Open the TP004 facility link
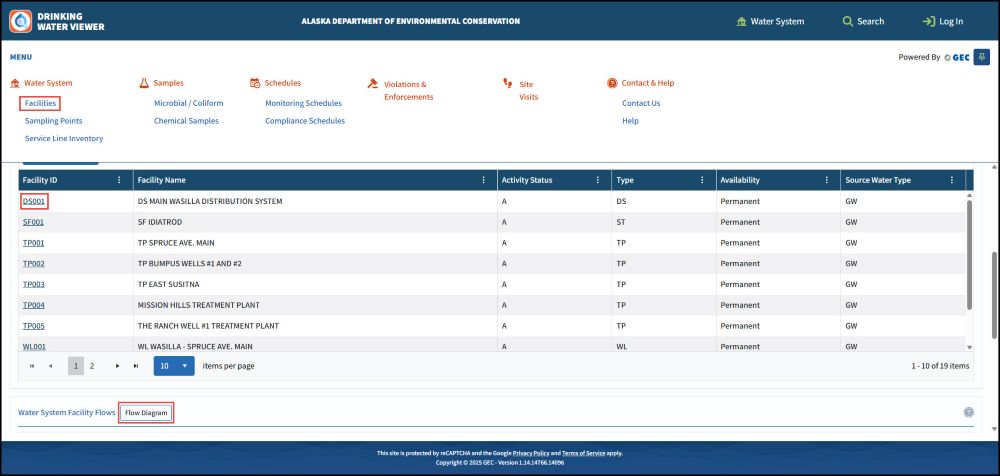The image size is (1000, 476). pyautogui.click(x=33, y=305)
